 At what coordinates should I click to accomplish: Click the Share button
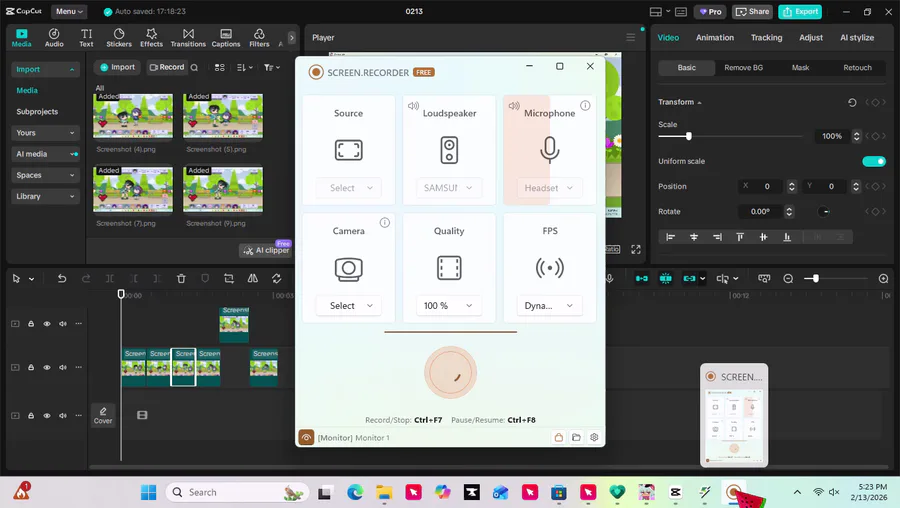(752, 11)
